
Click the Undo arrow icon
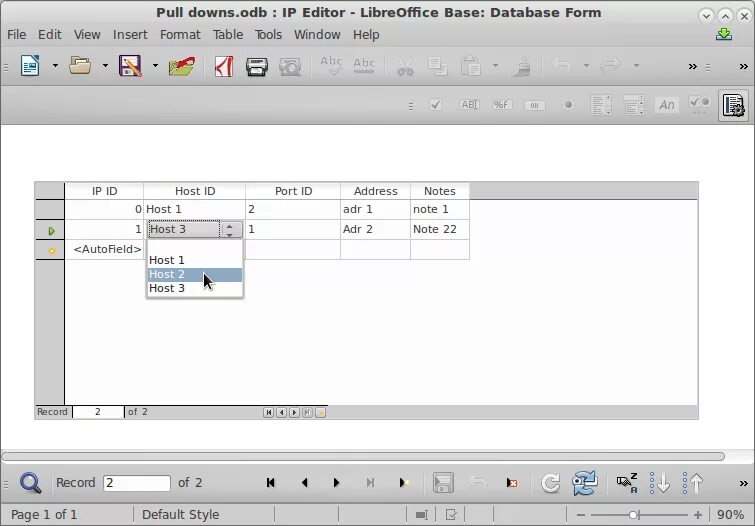pos(562,65)
